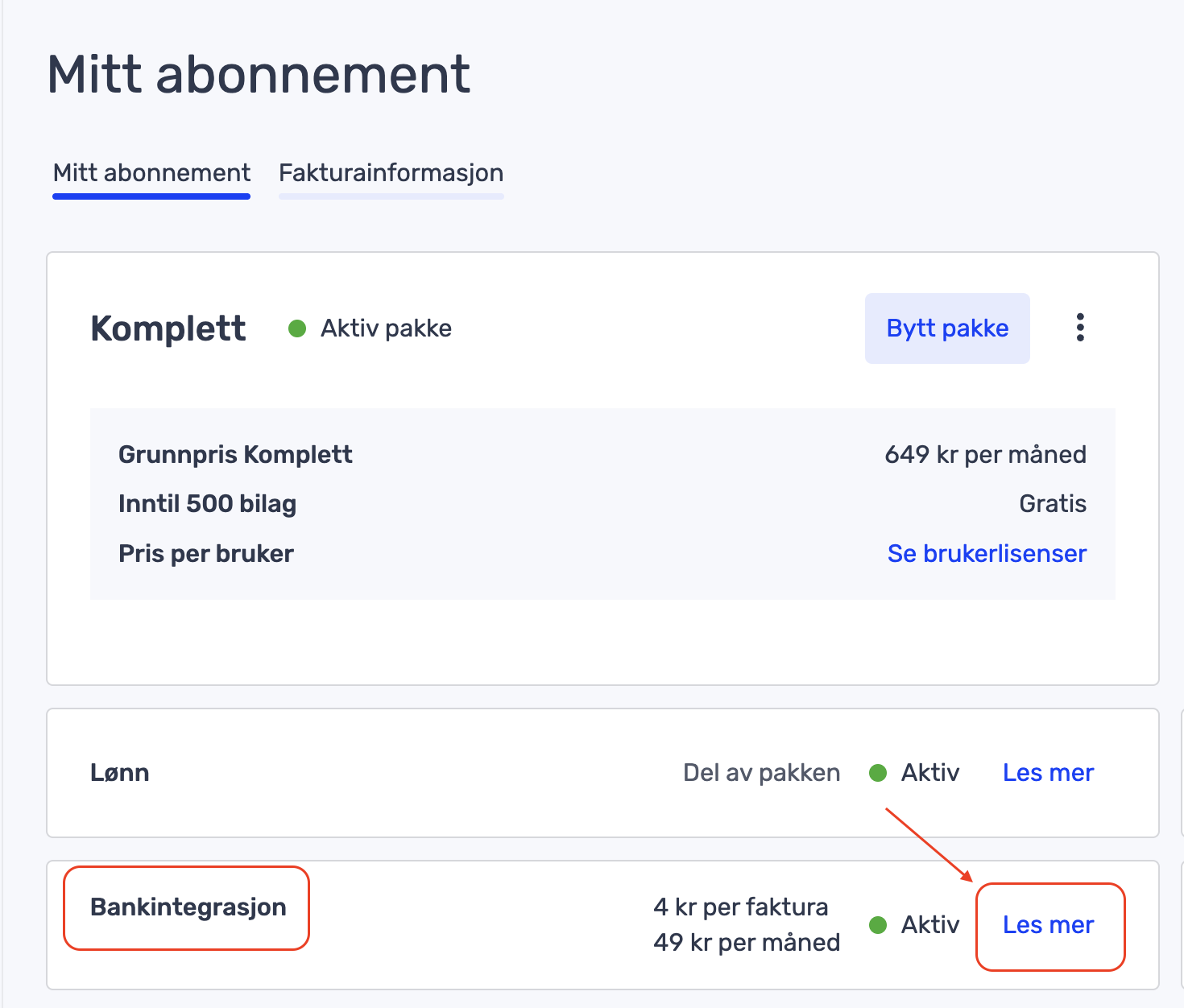Screen dimensions: 1184x1008
Task: Select the Mitt abonnement tab
Action: [x=151, y=173]
